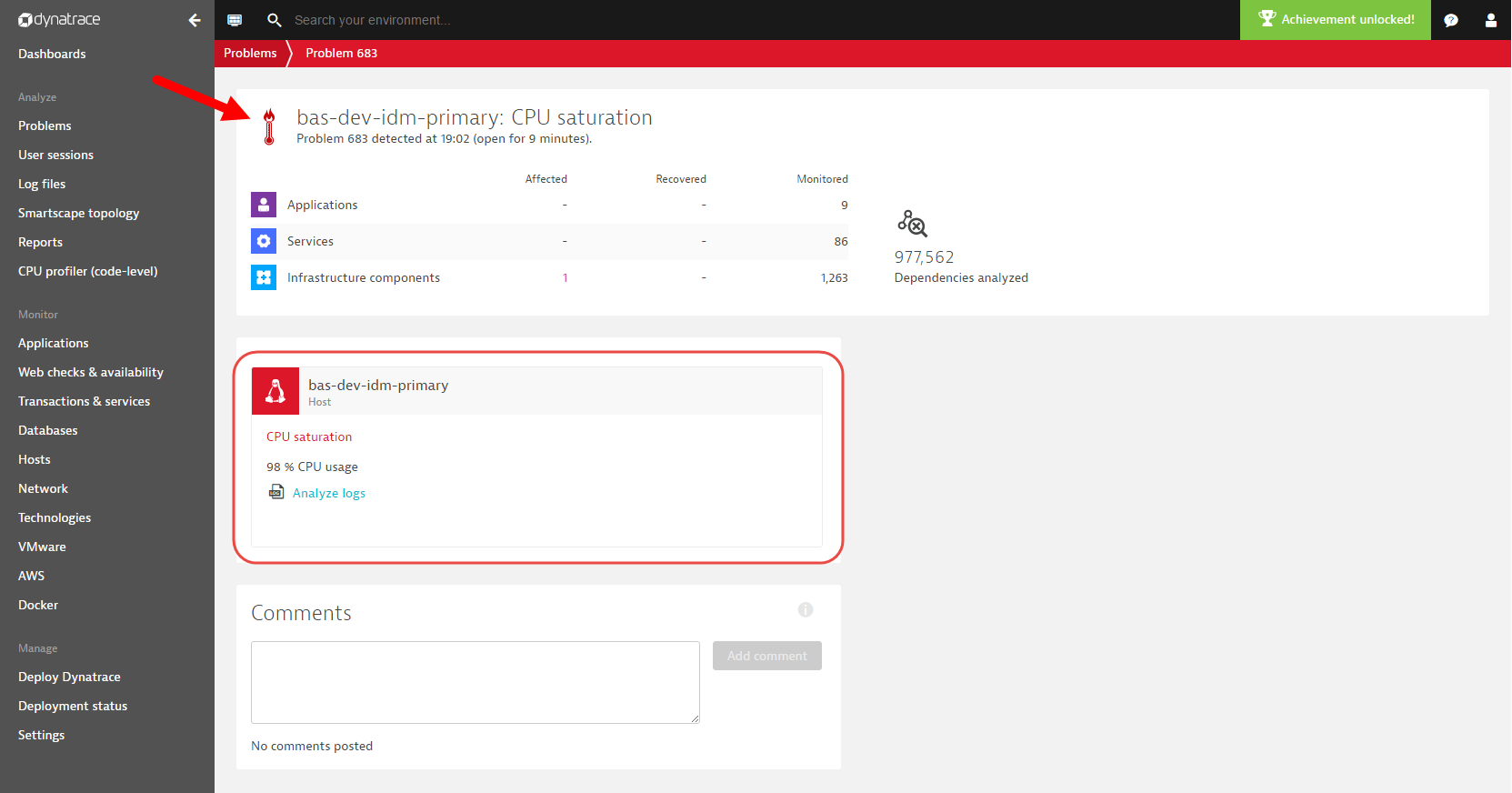Click the Analyze logs link
1512x793 pixels.
coord(329,493)
